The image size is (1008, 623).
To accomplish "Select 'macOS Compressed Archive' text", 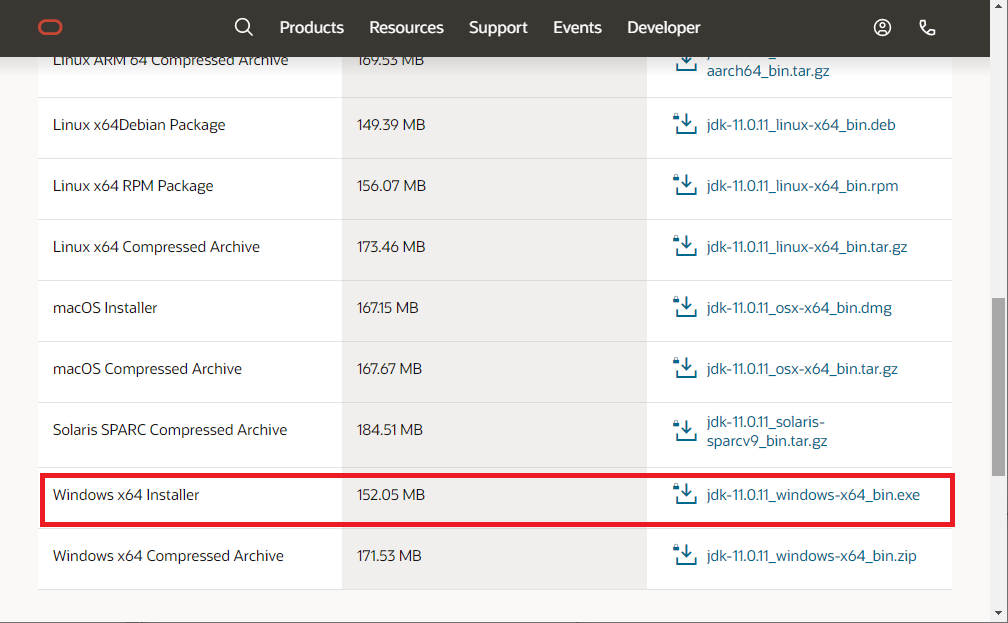I will pyautogui.click(x=147, y=369).
